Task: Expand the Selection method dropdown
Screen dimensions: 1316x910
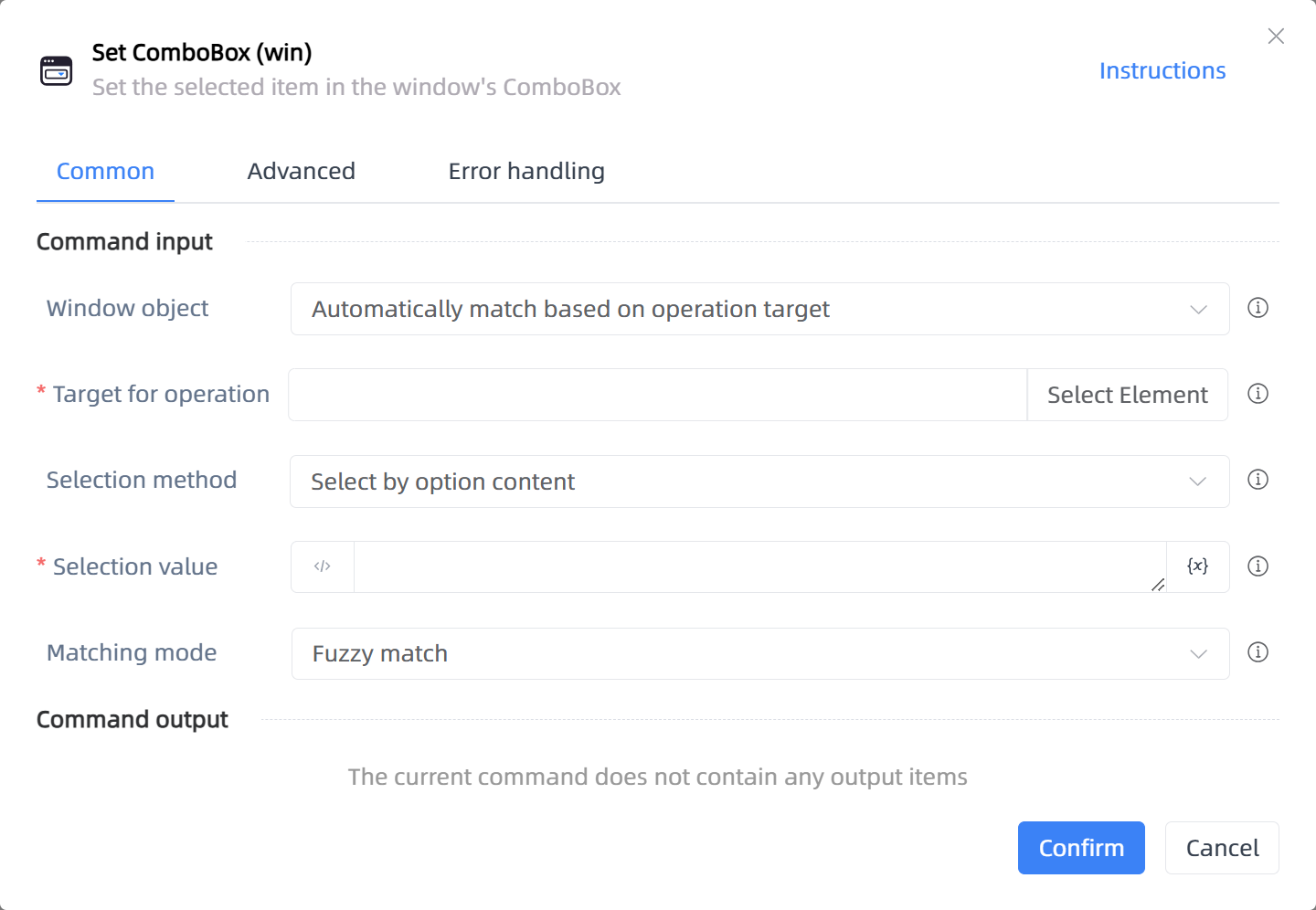Action: (759, 481)
